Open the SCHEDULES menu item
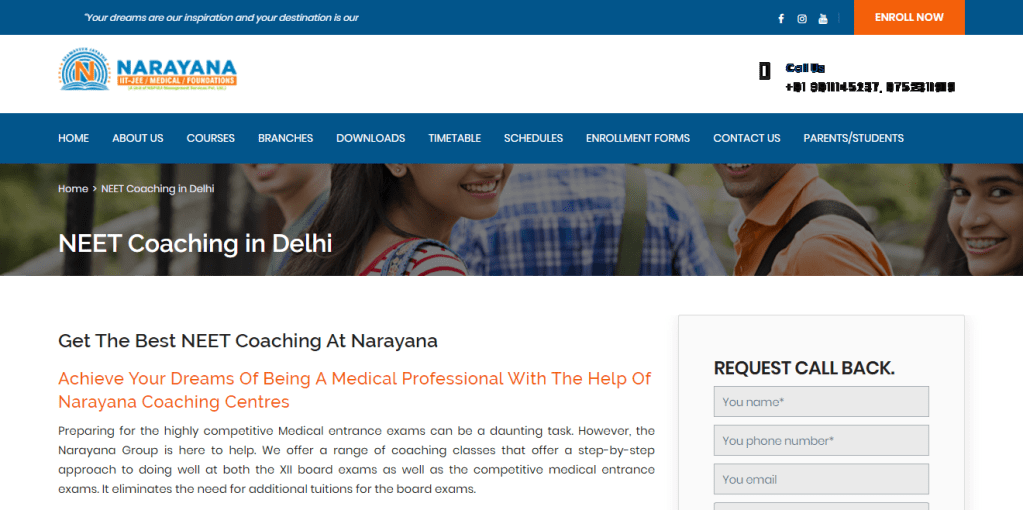Image resolution: width=1023 pixels, height=510 pixels. click(533, 138)
